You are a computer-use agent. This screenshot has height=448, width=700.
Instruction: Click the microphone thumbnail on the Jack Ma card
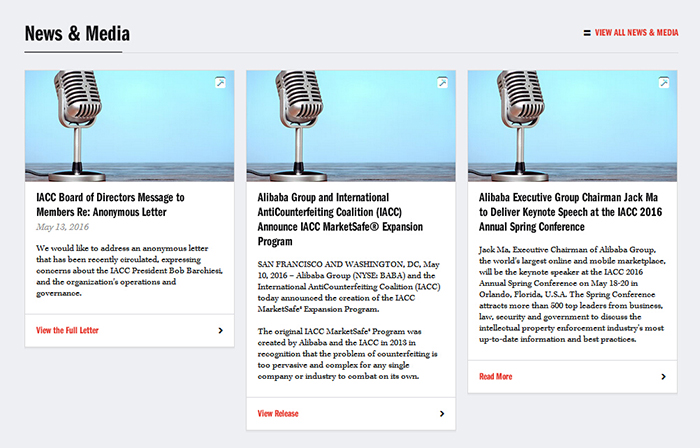click(572, 126)
